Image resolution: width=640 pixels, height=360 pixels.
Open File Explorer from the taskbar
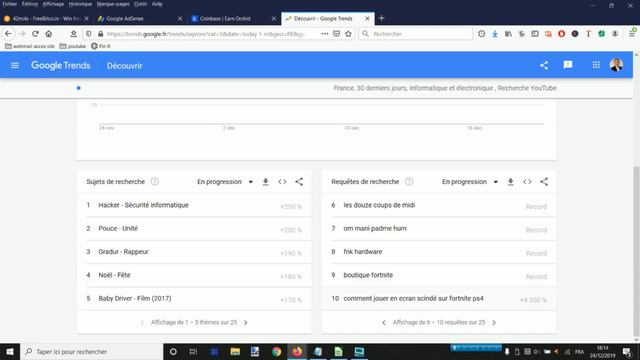[x=235, y=351]
